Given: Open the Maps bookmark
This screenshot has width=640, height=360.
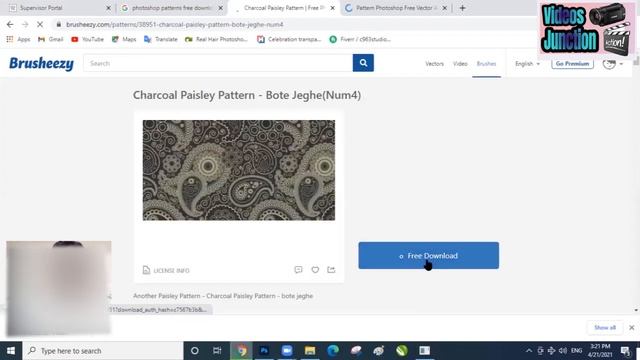Looking at the screenshot, I should coord(124,39).
